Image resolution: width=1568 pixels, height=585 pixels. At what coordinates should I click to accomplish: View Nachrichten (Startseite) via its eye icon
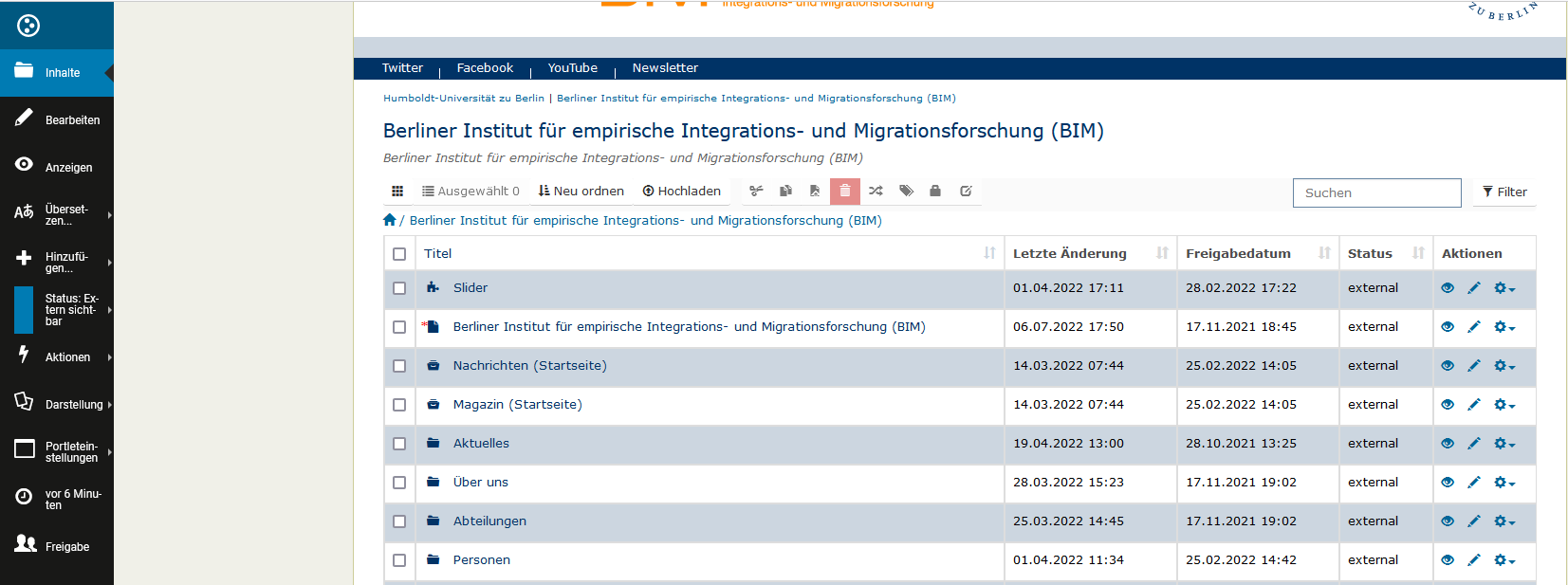[x=1448, y=366]
